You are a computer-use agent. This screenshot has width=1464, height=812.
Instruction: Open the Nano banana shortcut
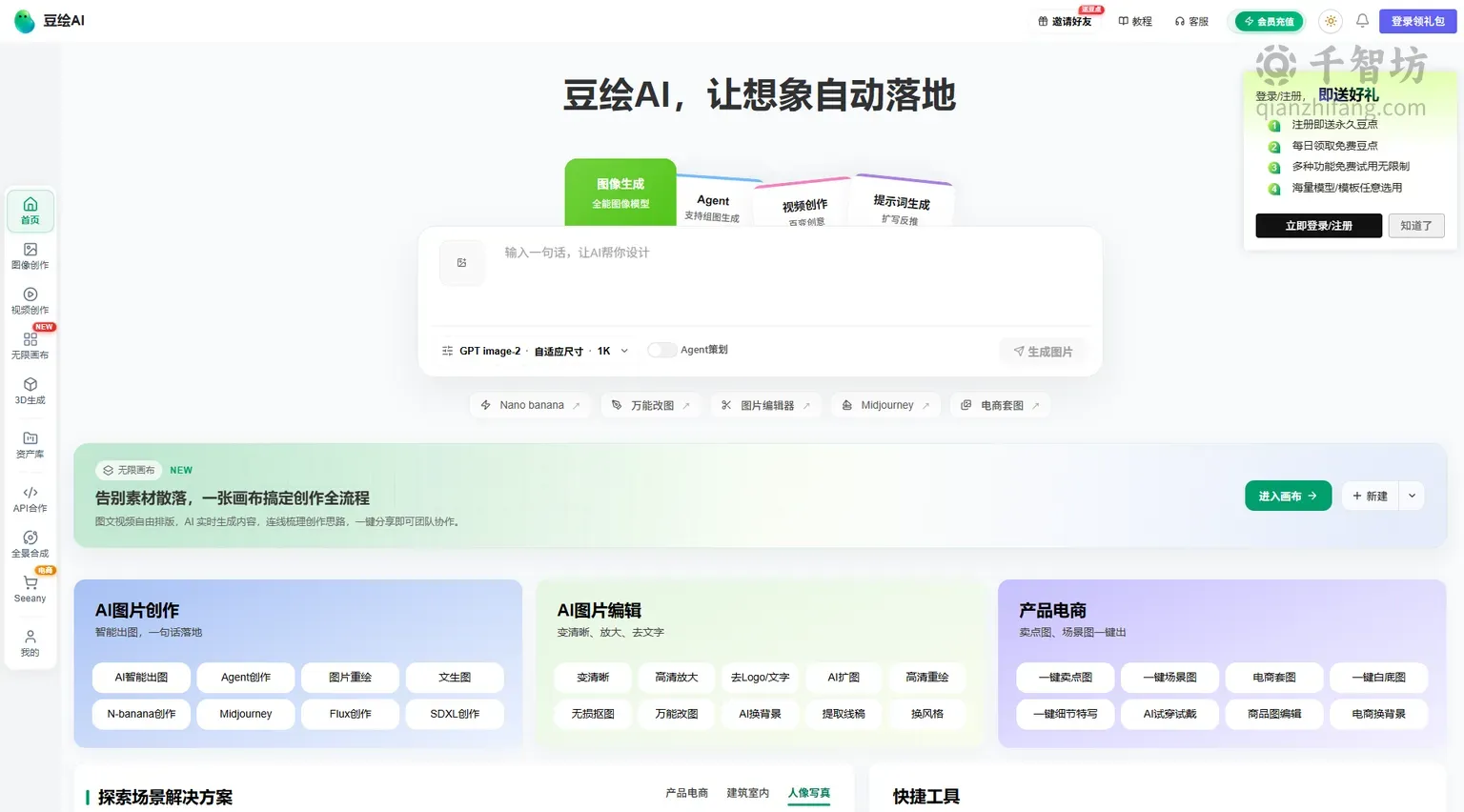point(530,405)
